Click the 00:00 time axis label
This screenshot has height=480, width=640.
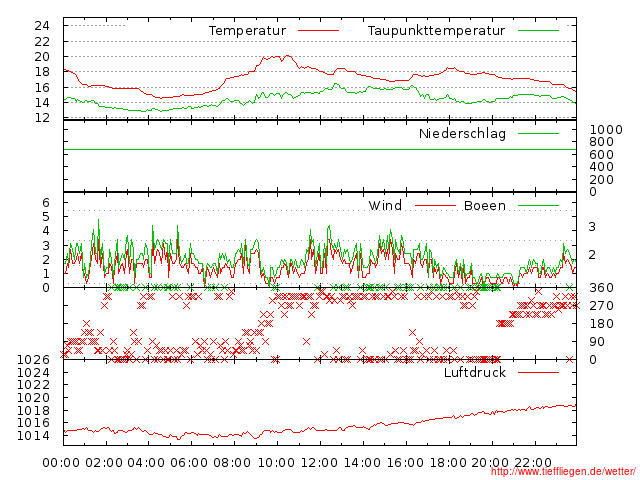pos(62,463)
